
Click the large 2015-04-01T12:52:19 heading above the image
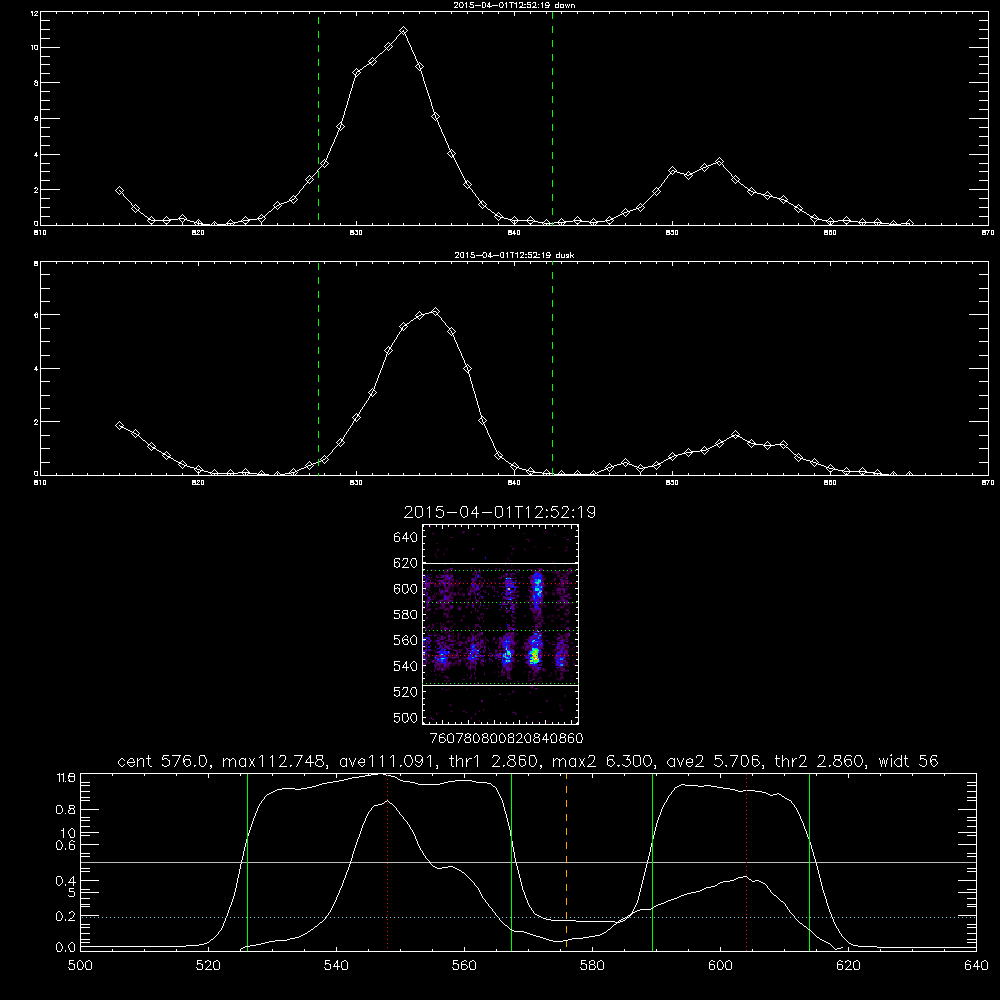coord(500,512)
